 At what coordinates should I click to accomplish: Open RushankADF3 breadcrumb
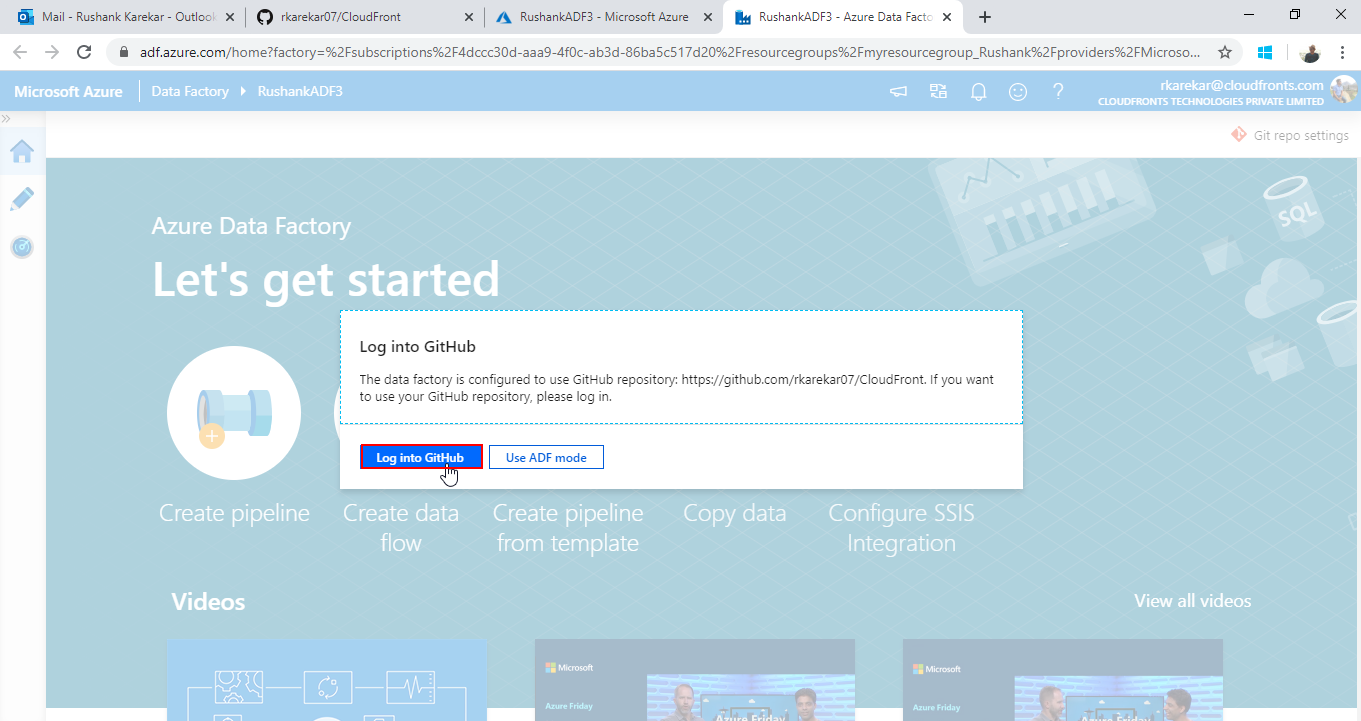[300, 91]
